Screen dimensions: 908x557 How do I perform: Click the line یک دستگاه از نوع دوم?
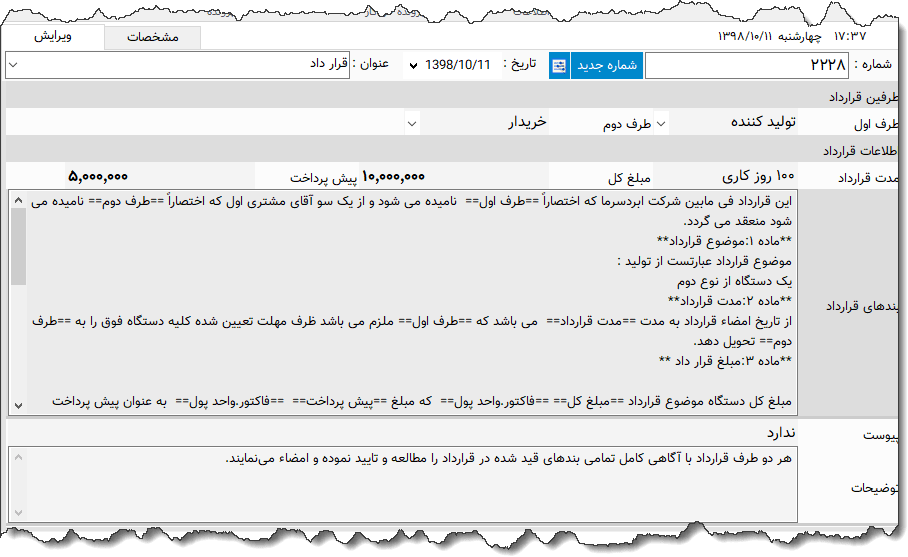click(734, 281)
